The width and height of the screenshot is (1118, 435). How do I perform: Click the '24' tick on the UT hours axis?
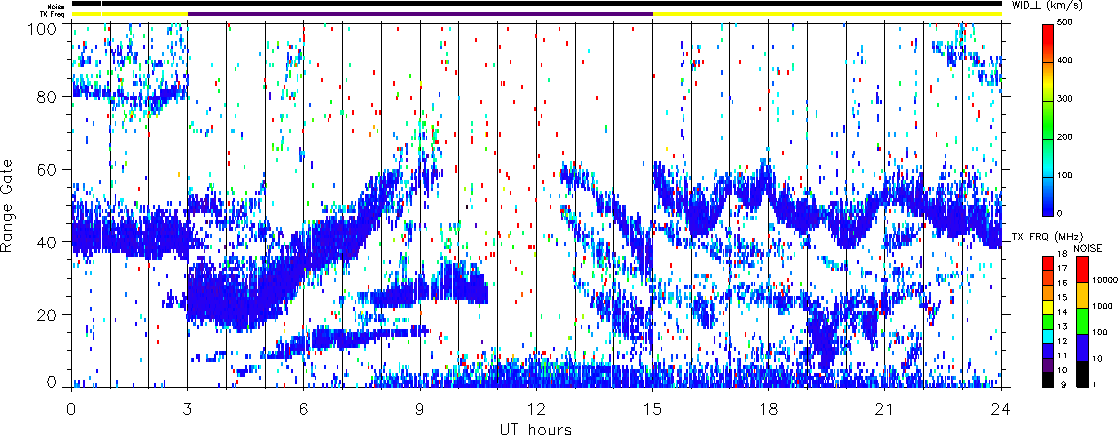pos(1001,409)
